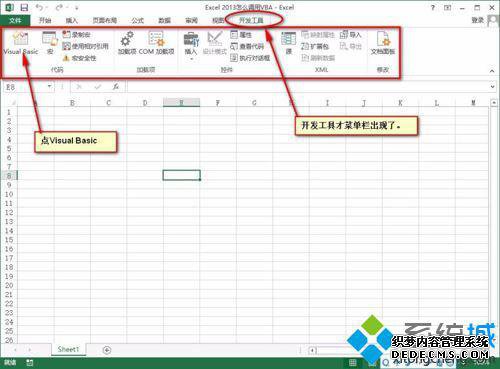Click Map Properties (映射属性)
Screen dimensions: 500x369
[318, 34]
